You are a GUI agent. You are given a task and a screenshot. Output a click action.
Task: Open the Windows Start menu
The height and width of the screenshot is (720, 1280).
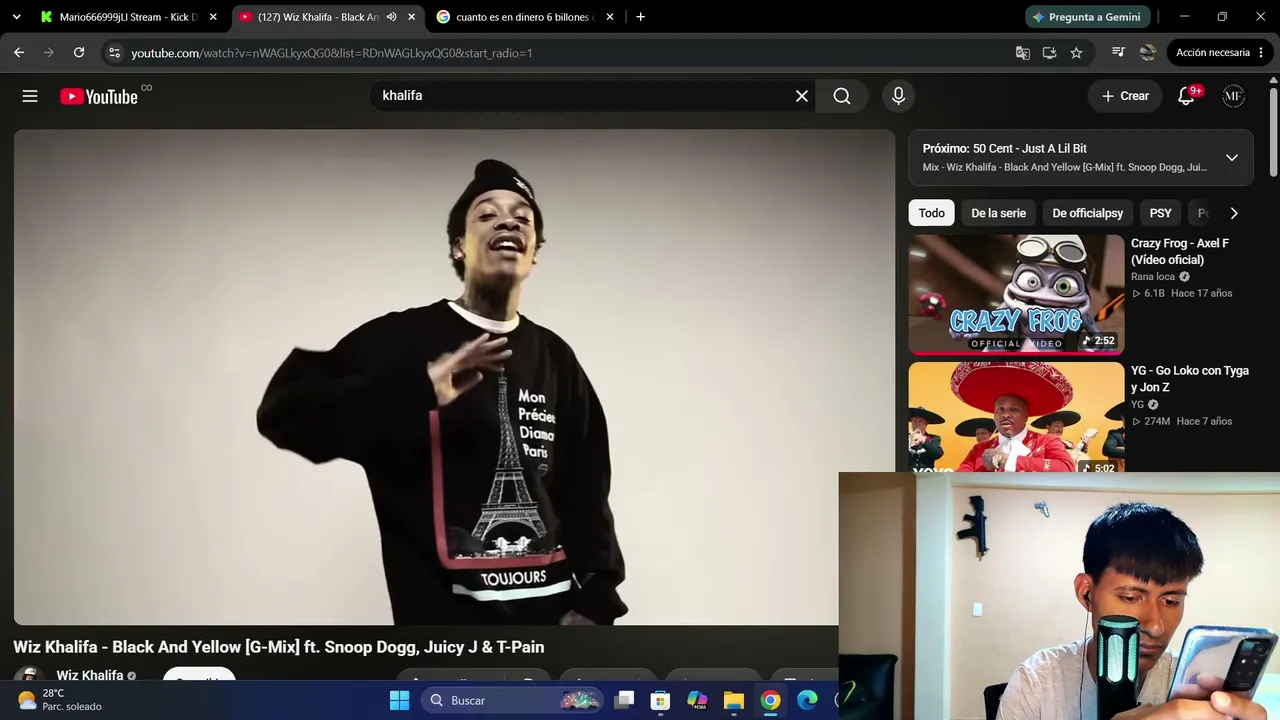point(399,700)
